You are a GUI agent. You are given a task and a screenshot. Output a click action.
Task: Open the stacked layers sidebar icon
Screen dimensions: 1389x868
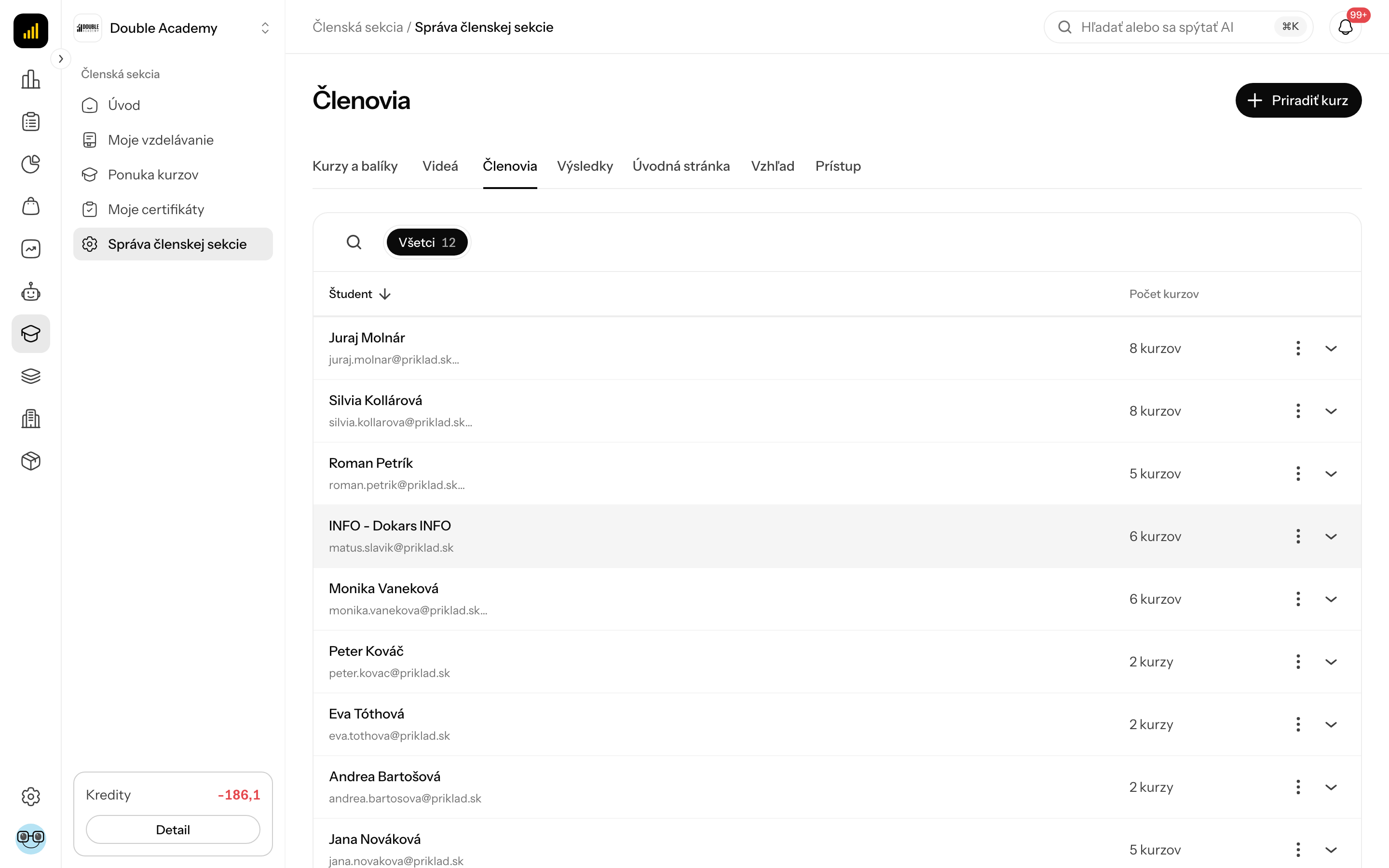[30, 376]
